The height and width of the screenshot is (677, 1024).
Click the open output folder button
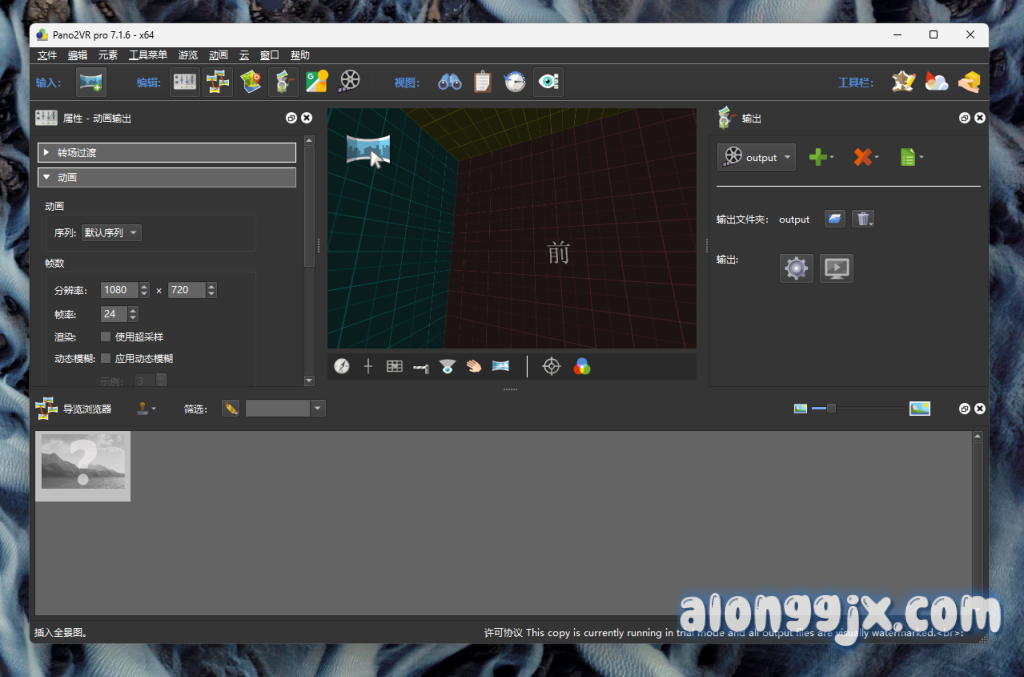tap(835, 219)
